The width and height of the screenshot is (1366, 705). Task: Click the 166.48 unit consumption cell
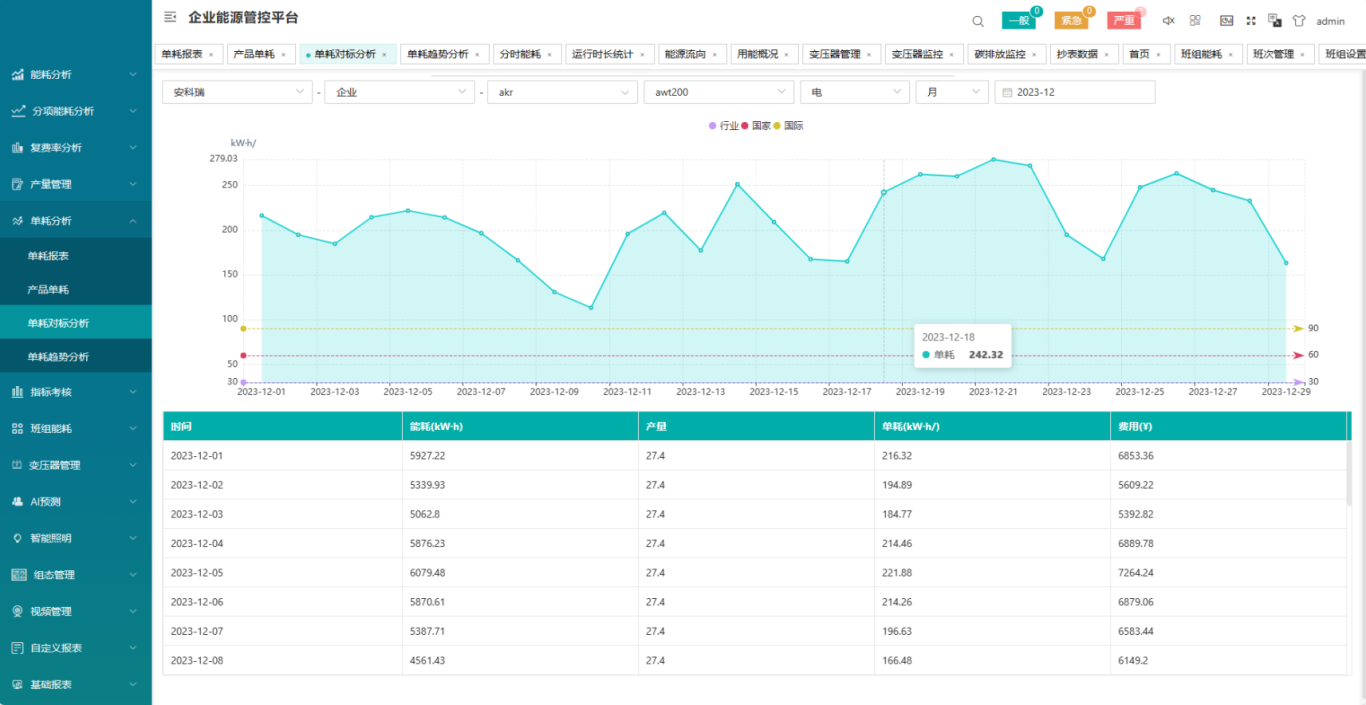992,661
